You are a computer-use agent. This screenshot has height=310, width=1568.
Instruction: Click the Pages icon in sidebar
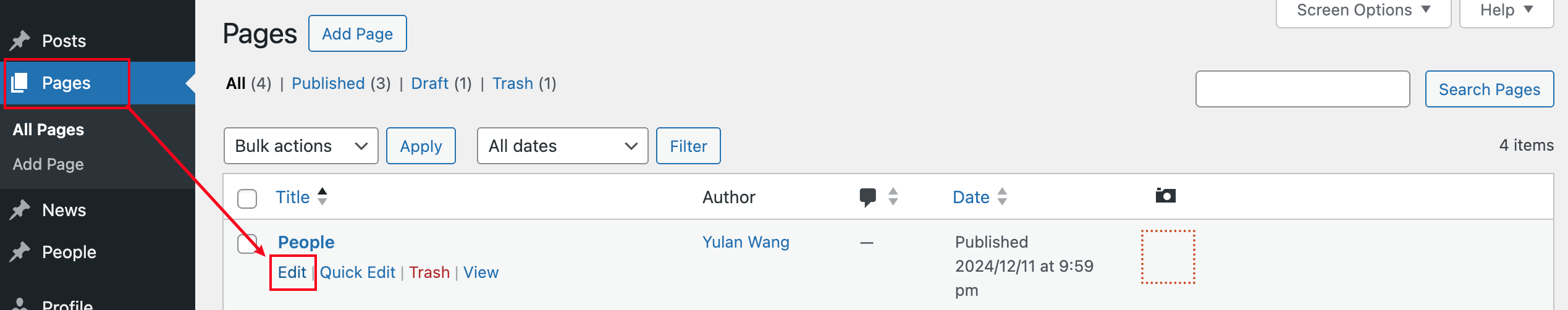point(20,83)
